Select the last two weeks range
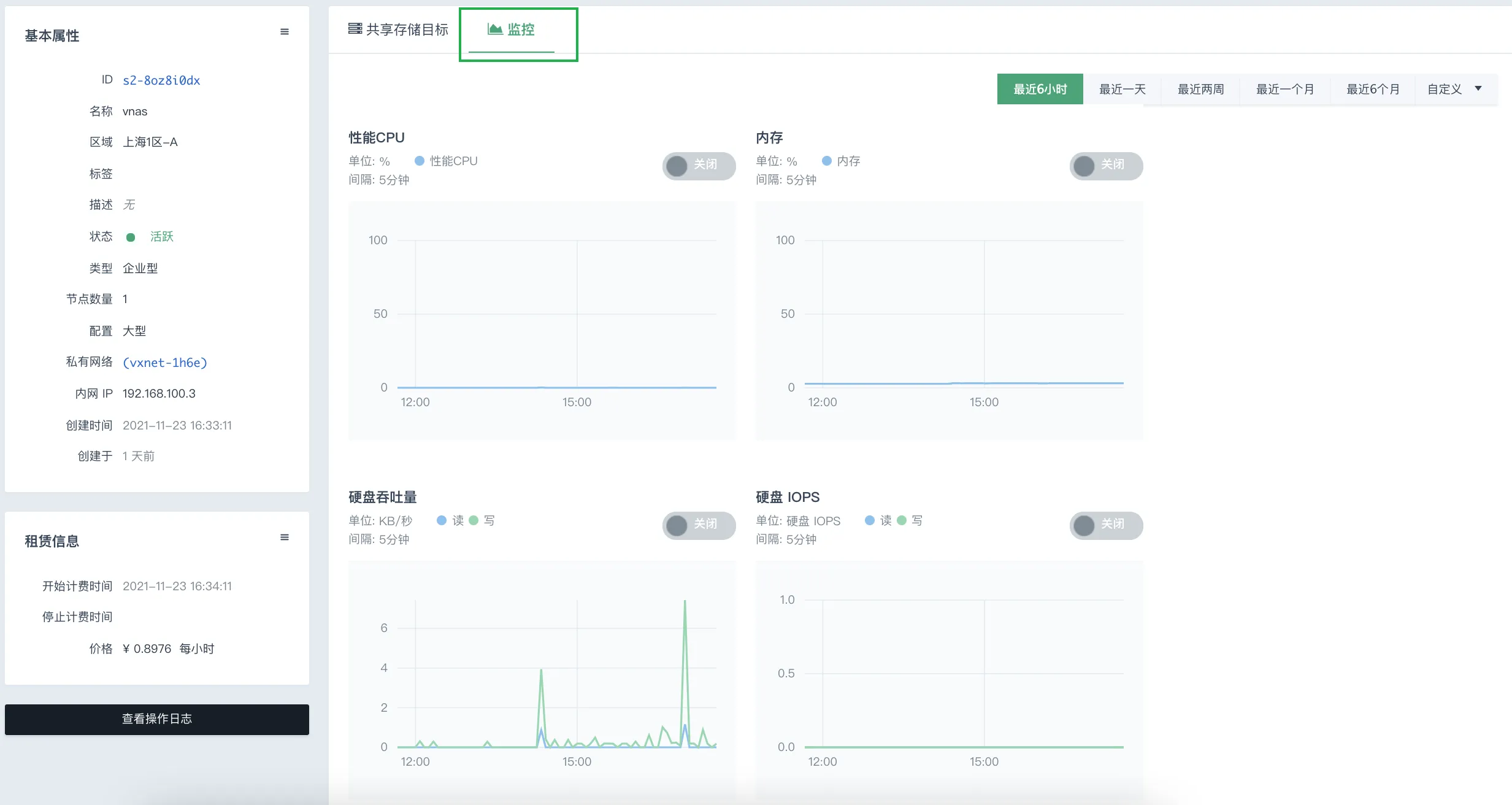1512x805 pixels. (x=1200, y=89)
